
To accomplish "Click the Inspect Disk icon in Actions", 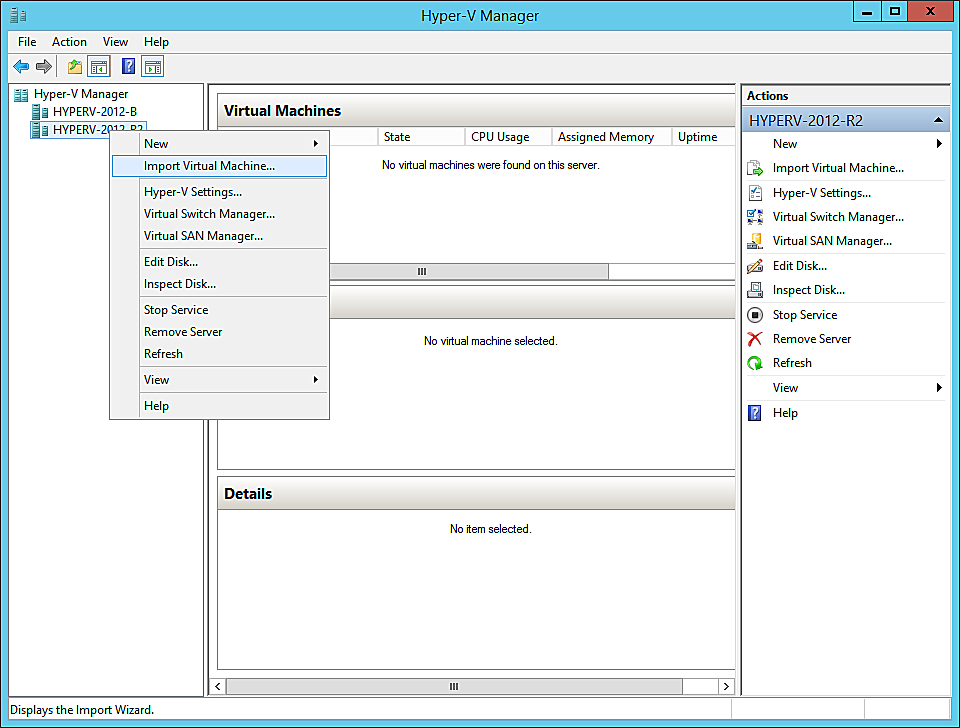I will (x=755, y=290).
